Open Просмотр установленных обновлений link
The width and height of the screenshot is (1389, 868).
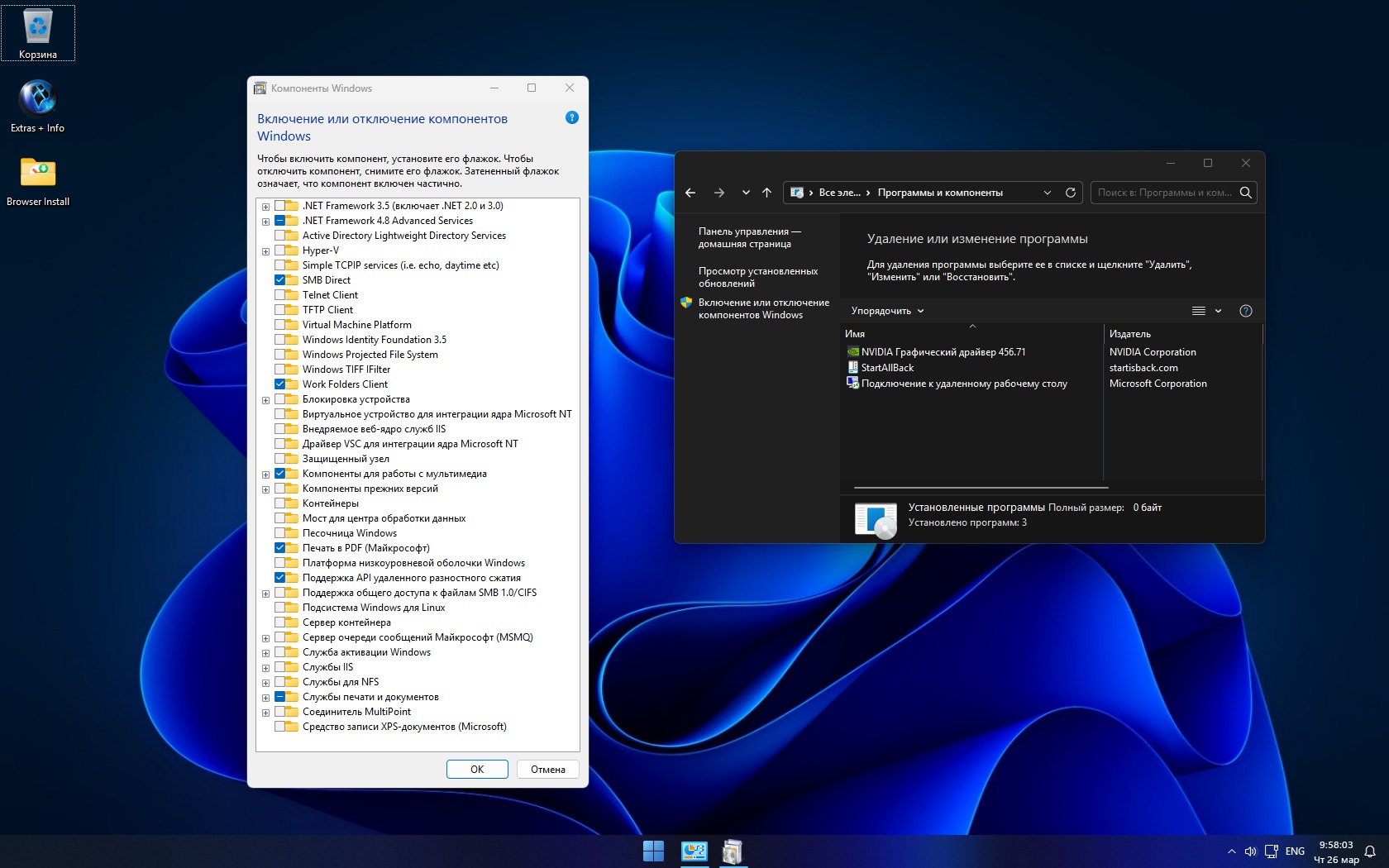pos(757,277)
